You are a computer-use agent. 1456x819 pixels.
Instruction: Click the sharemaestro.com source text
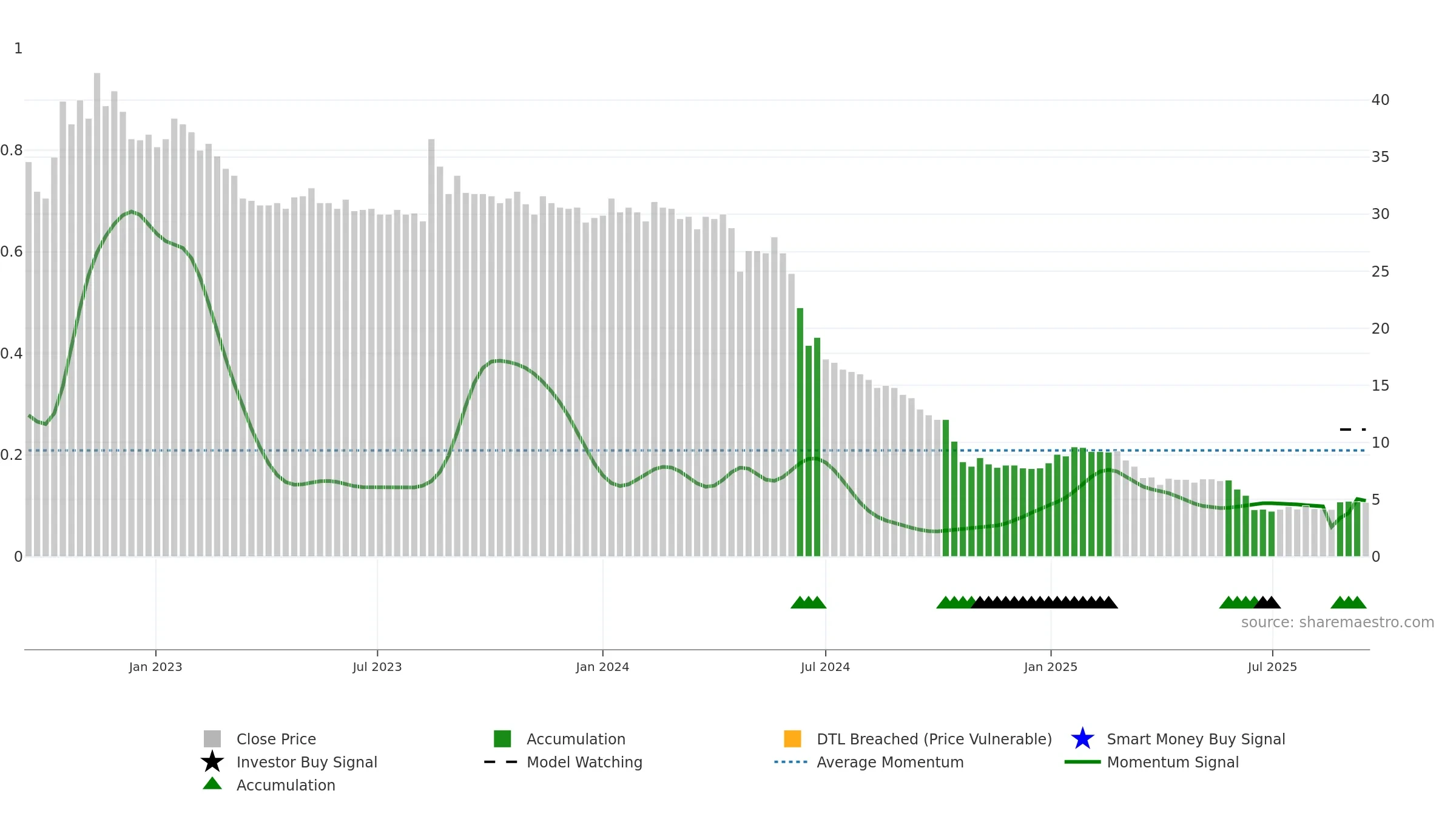click(1338, 622)
